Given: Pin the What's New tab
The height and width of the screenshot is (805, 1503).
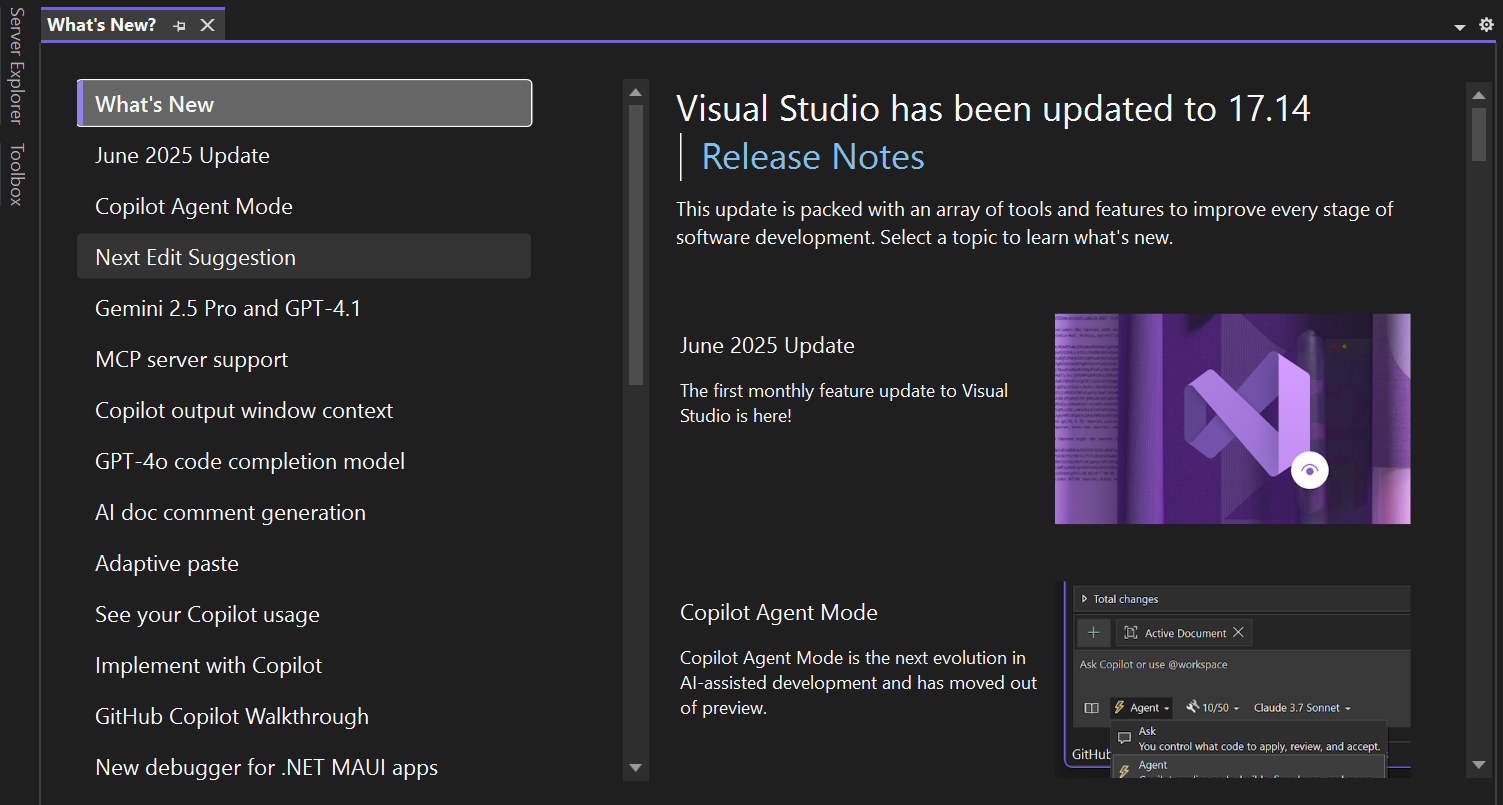Looking at the screenshot, I should [179, 25].
